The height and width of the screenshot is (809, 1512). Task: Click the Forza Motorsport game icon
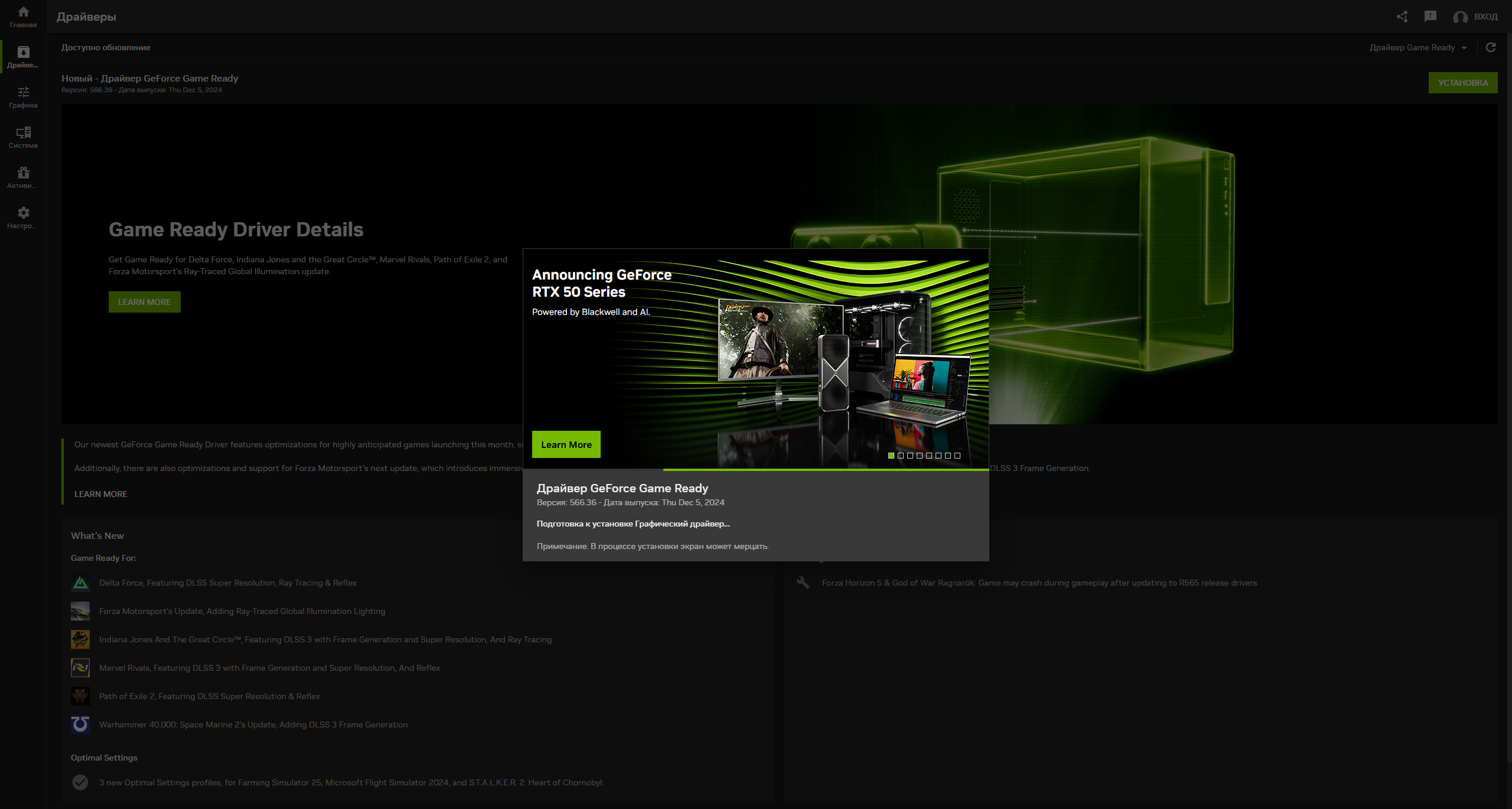click(x=80, y=611)
